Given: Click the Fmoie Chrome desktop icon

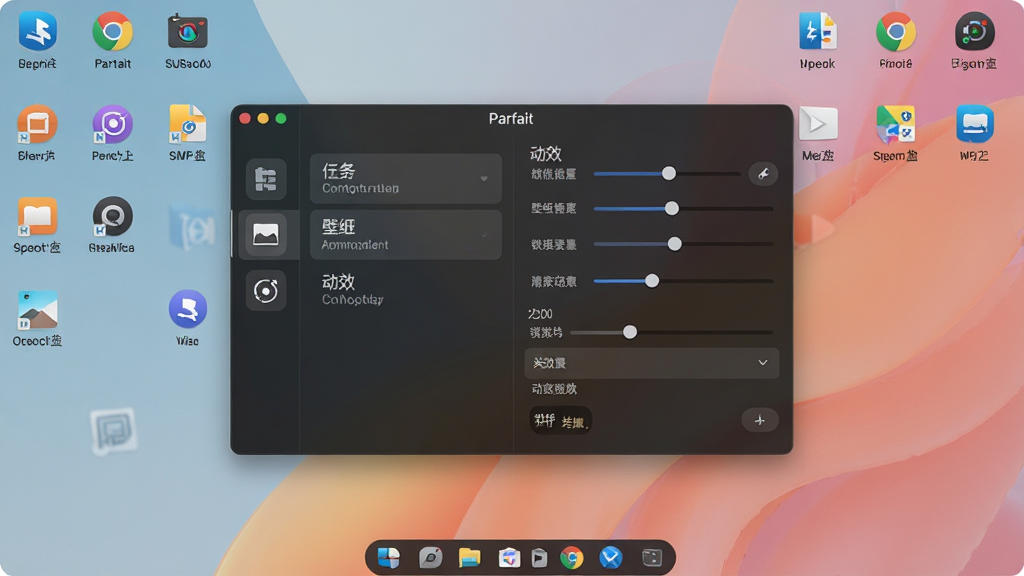Looking at the screenshot, I should click(x=895, y=32).
